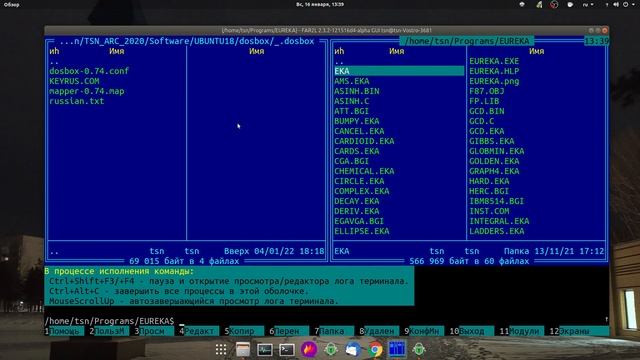Select dosbox-0.74.conf in the left panel

point(89,71)
